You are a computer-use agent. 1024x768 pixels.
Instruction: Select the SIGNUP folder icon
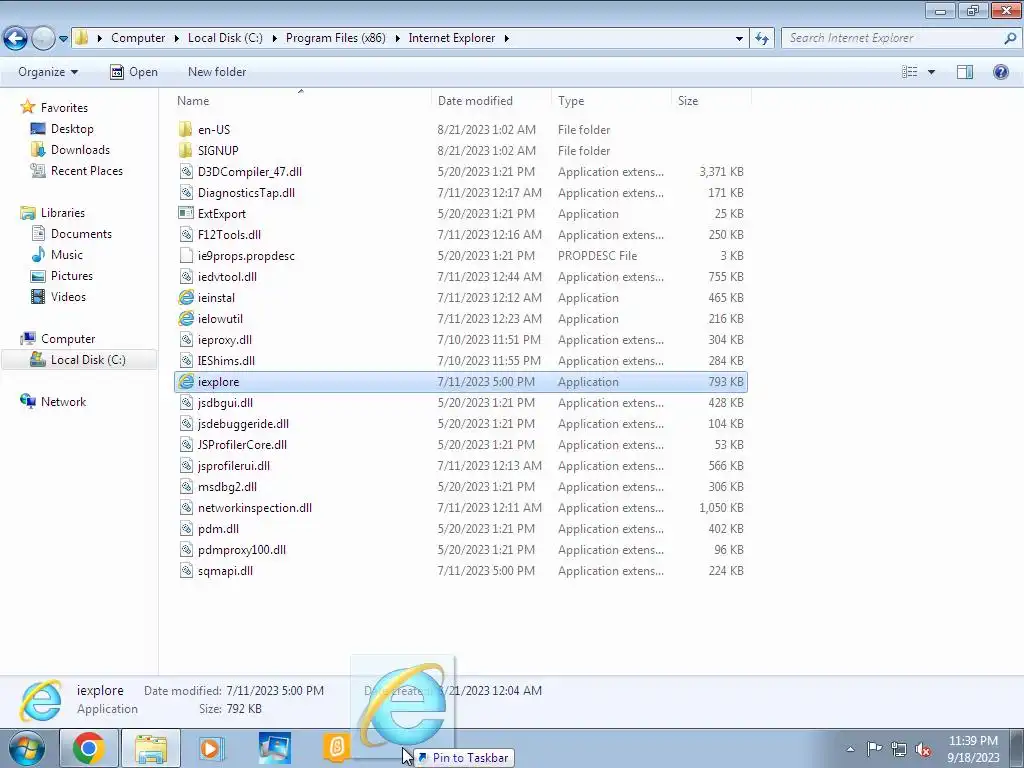186,150
